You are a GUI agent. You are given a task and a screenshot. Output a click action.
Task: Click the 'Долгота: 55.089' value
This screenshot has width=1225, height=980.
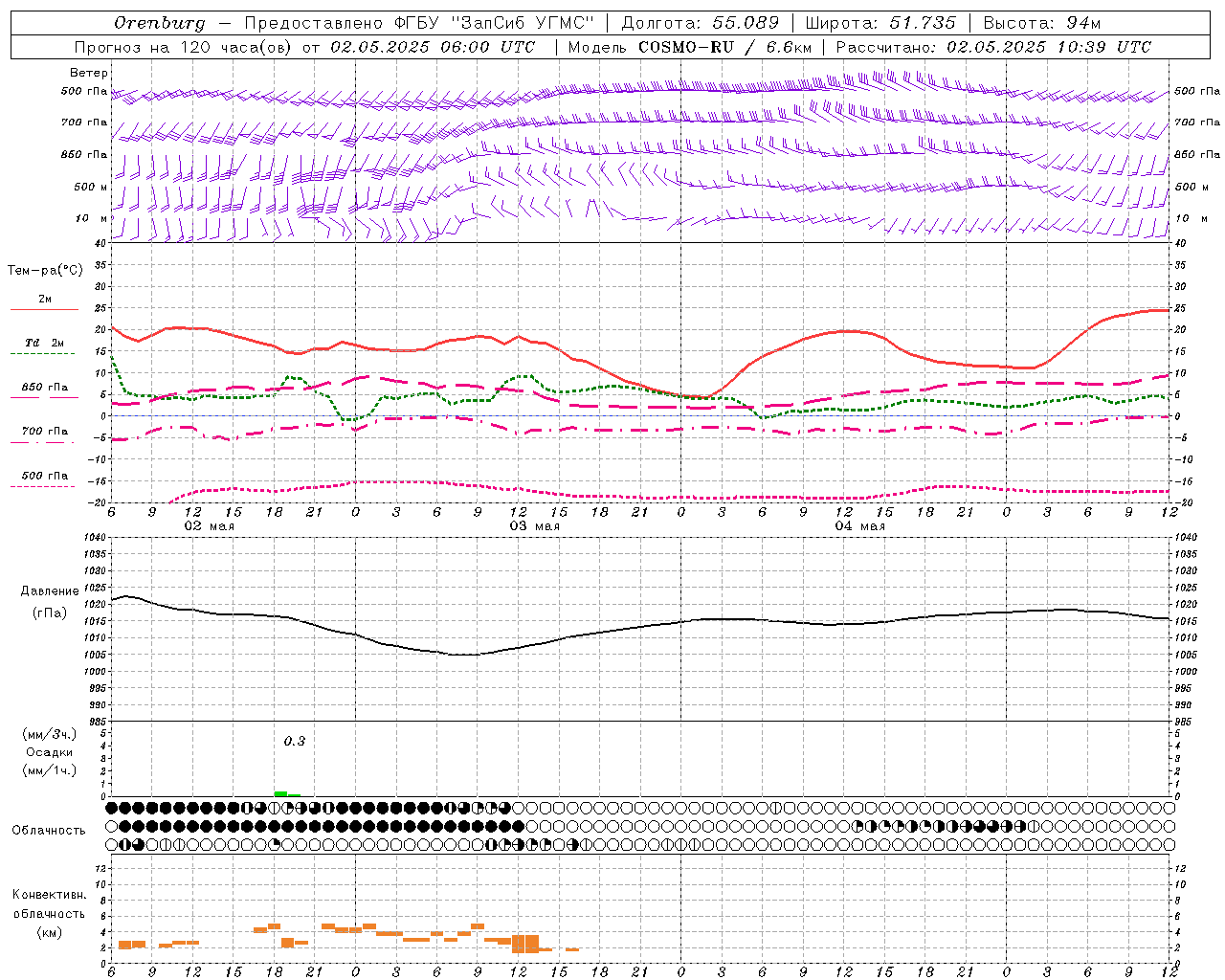(x=700, y=22)
